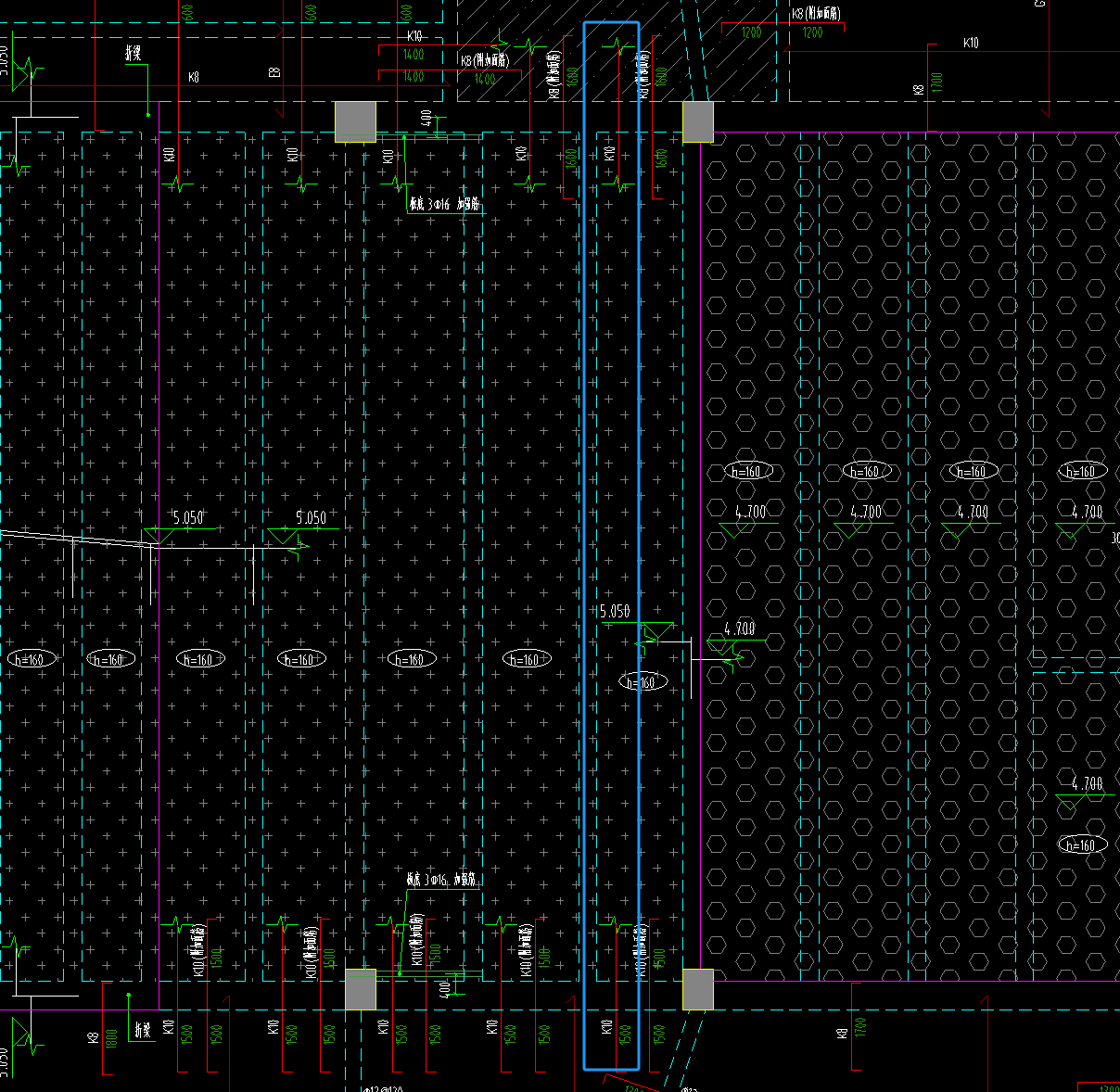Pick the K10 label above the red 1400
The image size is (1120, 1092).
coord(414,36)
